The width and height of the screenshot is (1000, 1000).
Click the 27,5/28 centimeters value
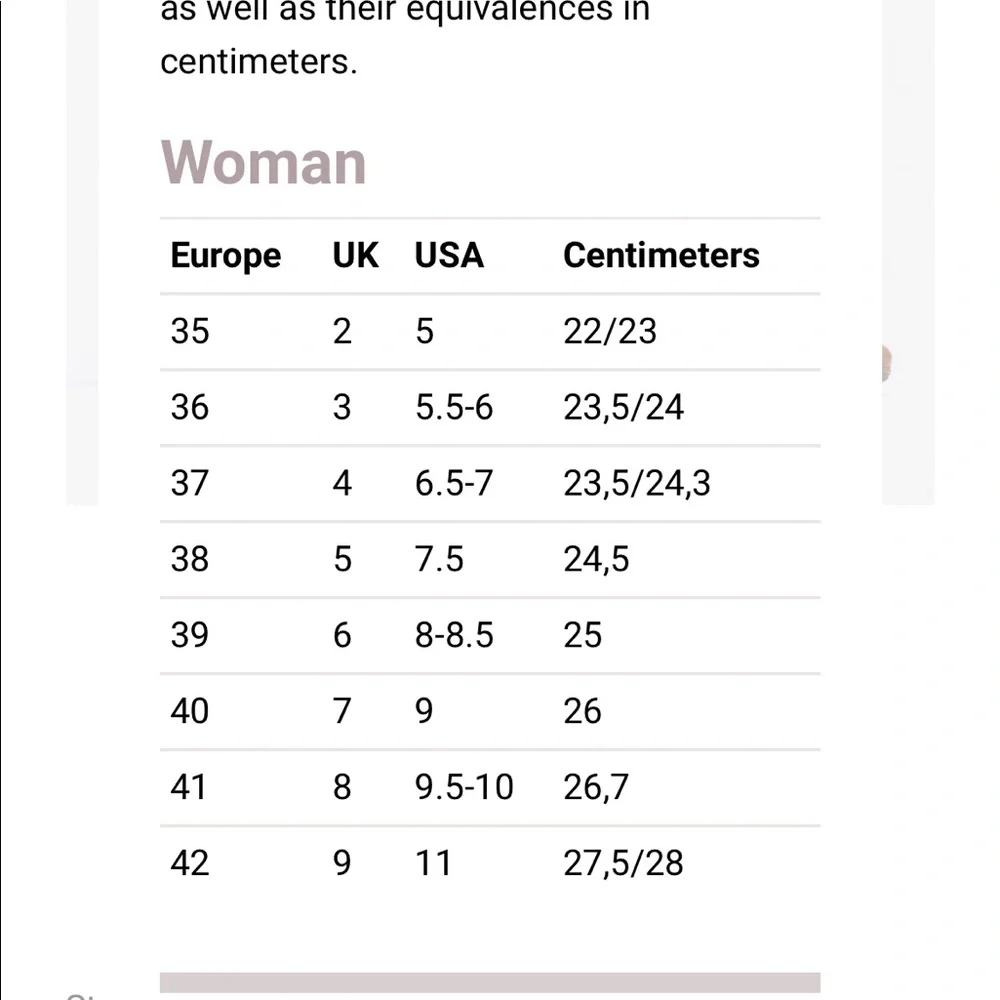tap(623, 863)
